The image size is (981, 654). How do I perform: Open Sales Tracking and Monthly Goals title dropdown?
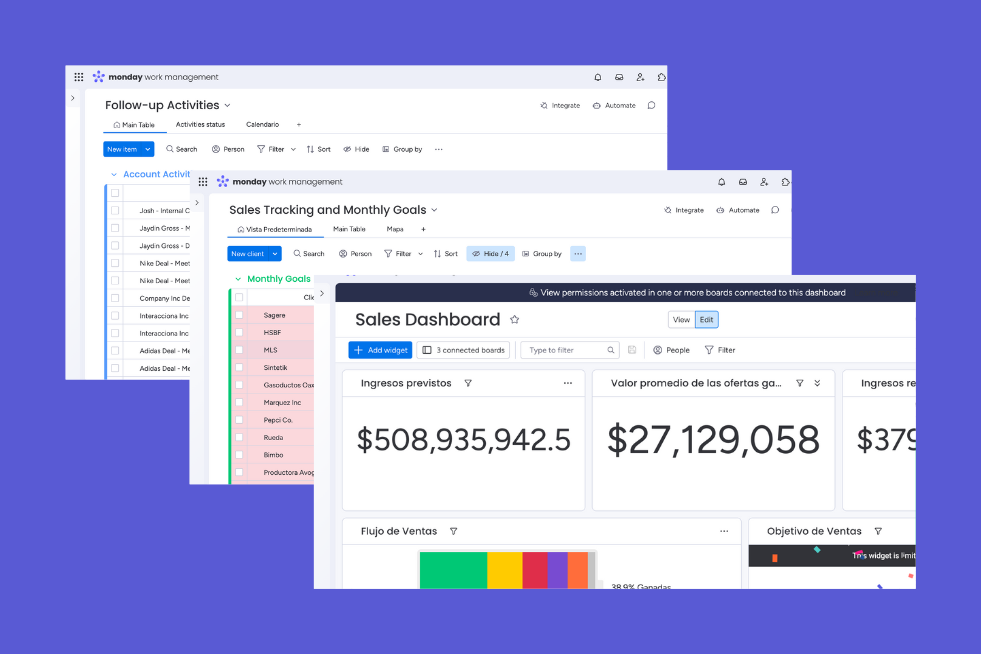pos(434,210)
